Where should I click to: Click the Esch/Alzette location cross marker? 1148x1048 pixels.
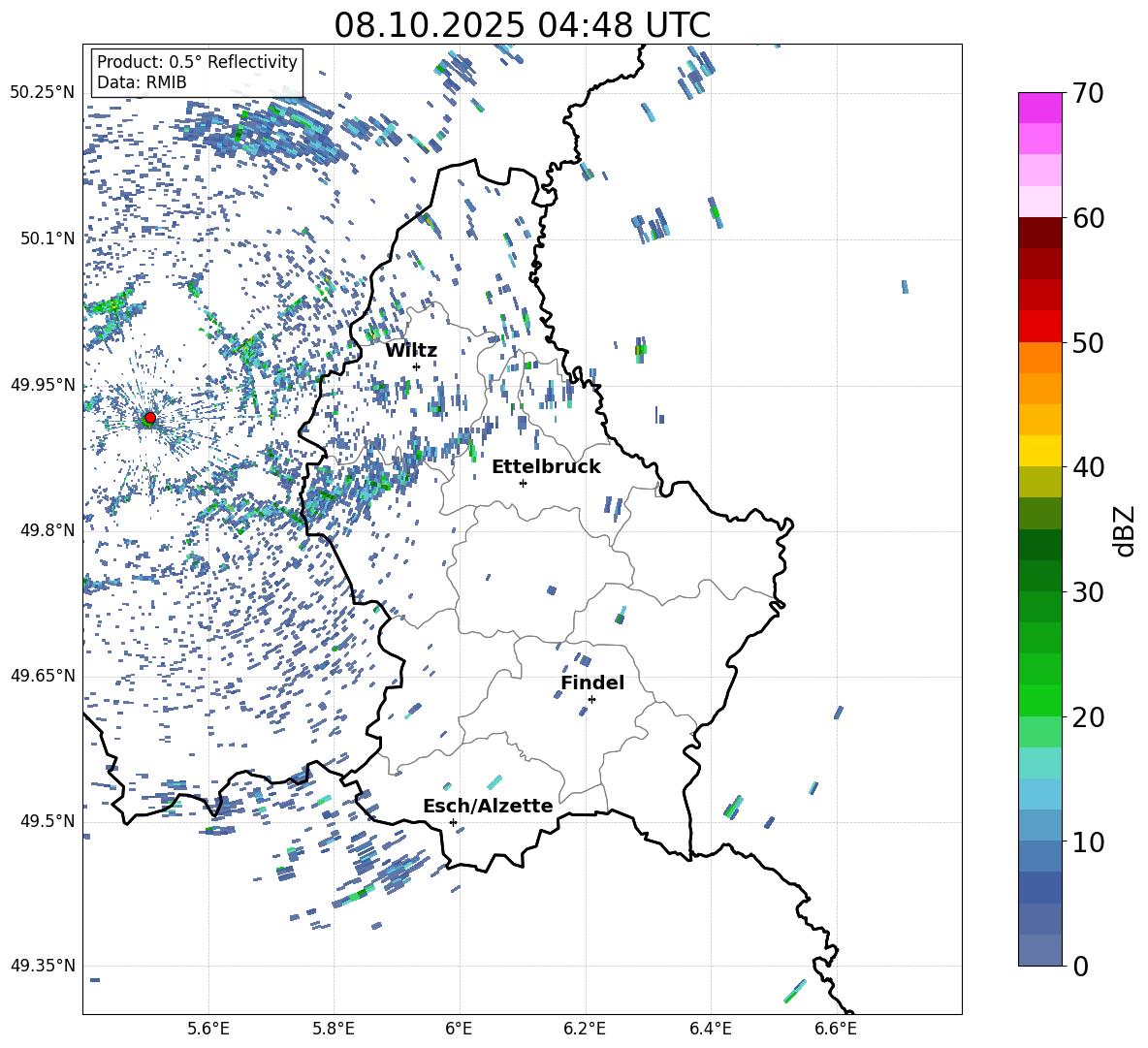pos(453,822)
